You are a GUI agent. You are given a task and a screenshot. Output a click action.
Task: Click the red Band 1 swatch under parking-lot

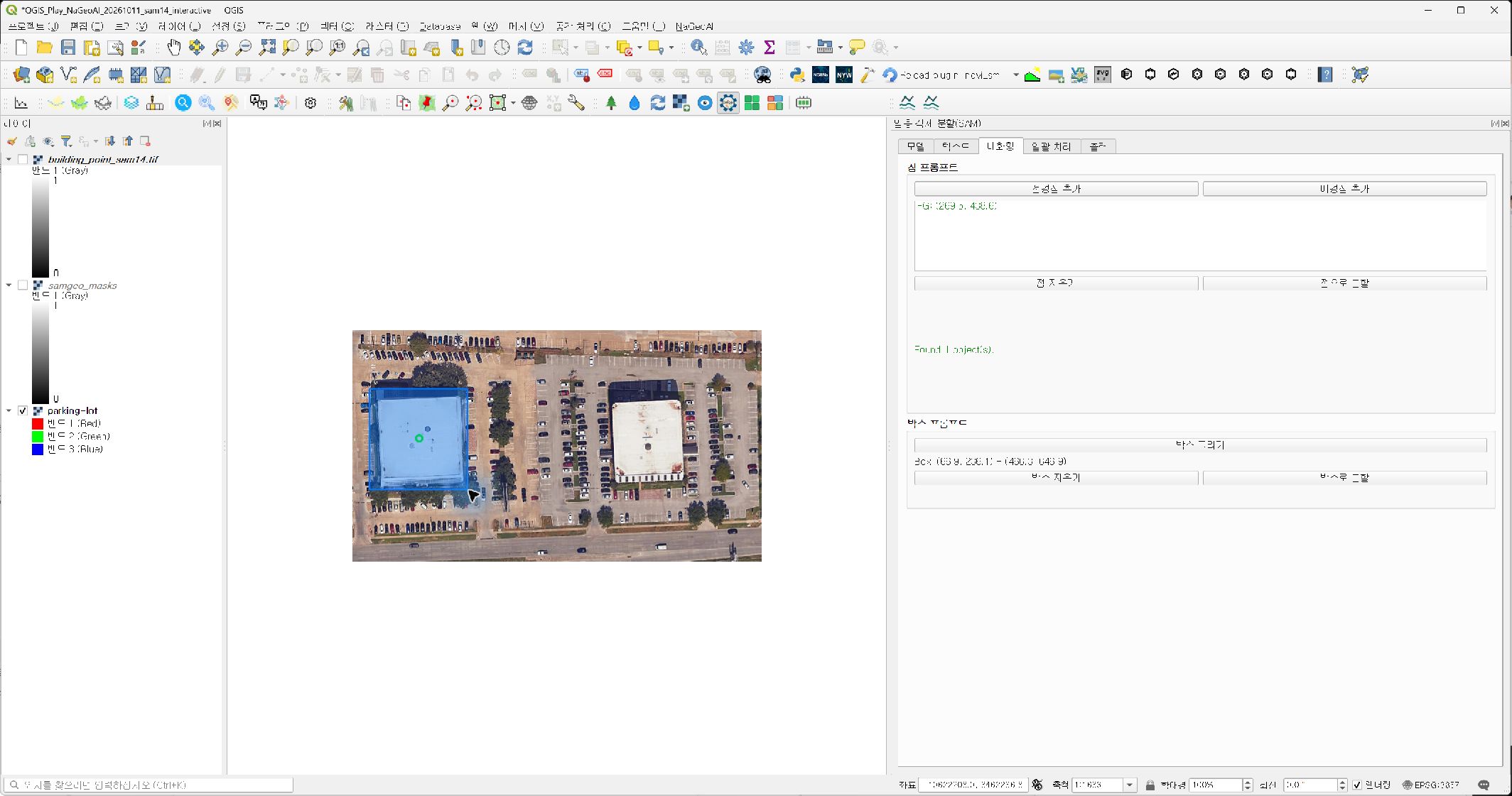point(38,424)
